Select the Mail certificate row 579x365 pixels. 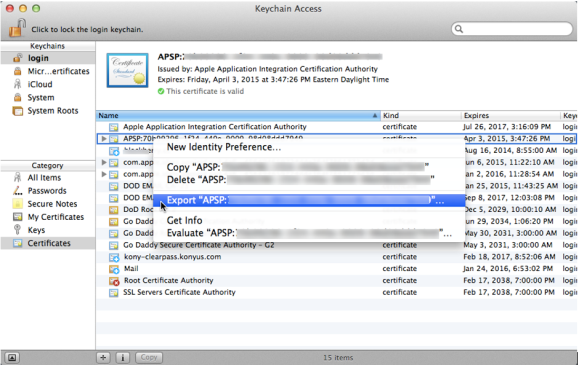[337, 269]
